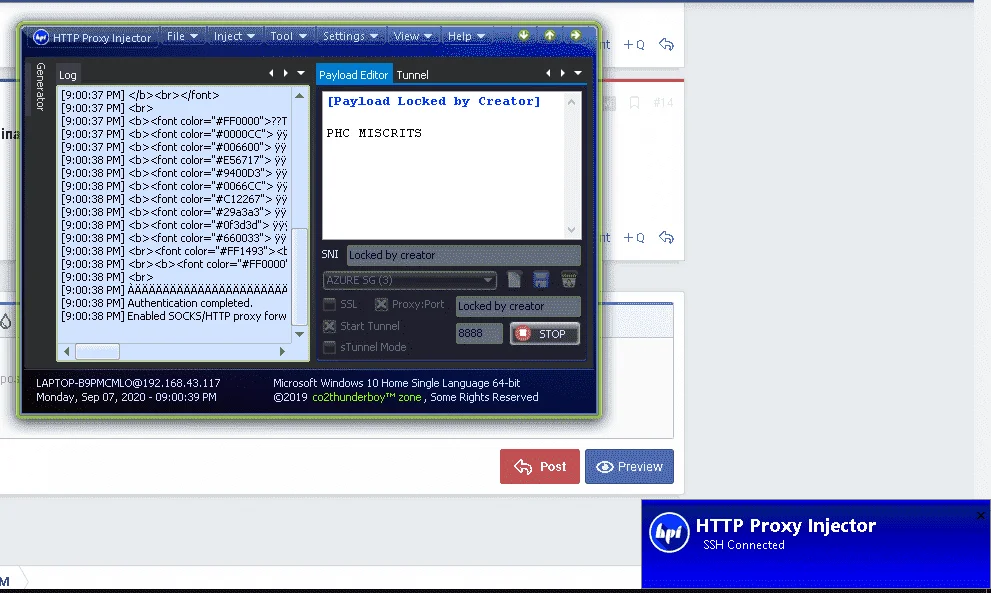Toggle the Proxy:Port checkbox
991x593 pixels.
381,305
